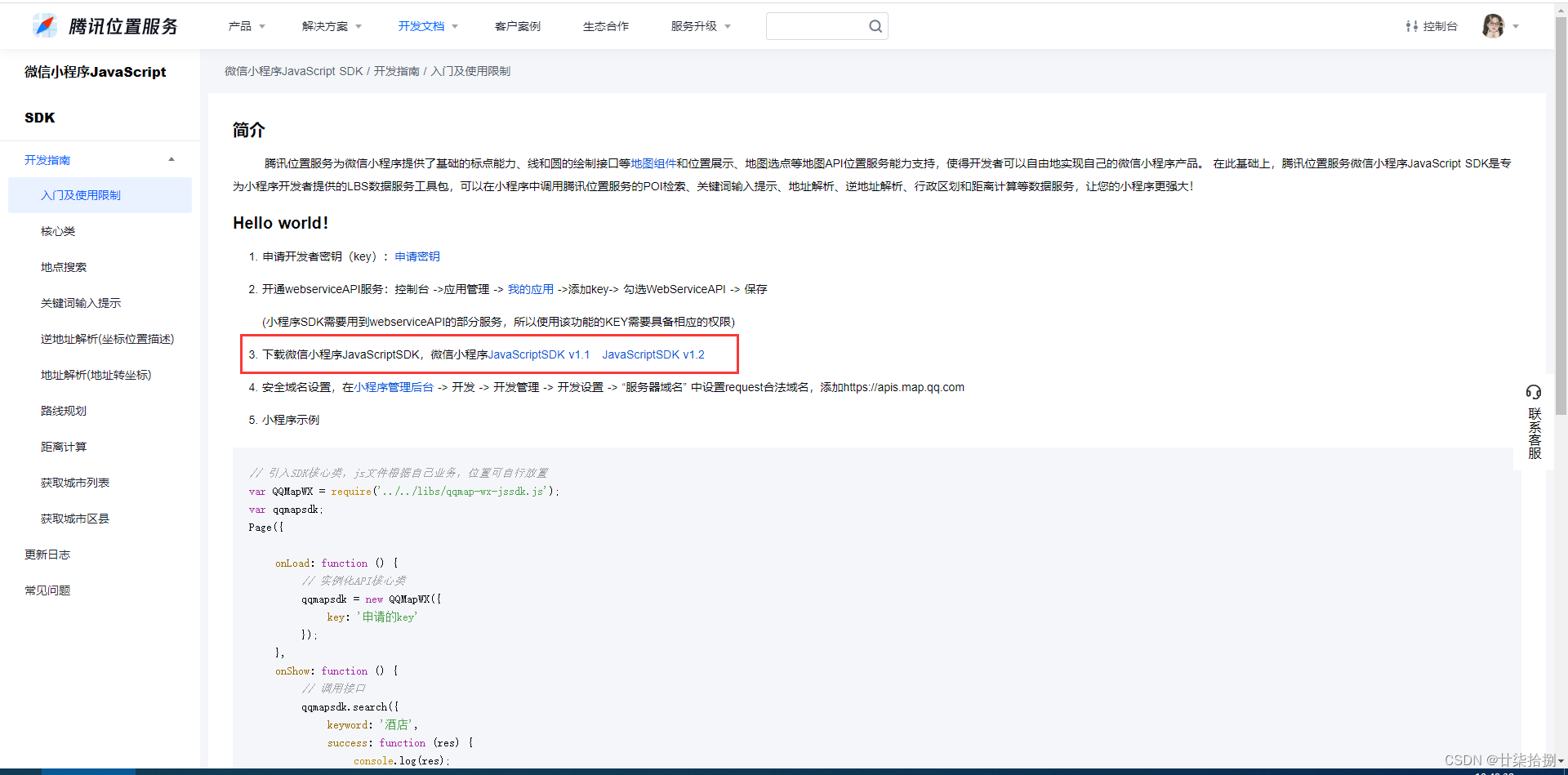Open the 生态合作 menu item
Image resolution: width=1568 pixels, height=775 pixels.
[x=606, y=26]
